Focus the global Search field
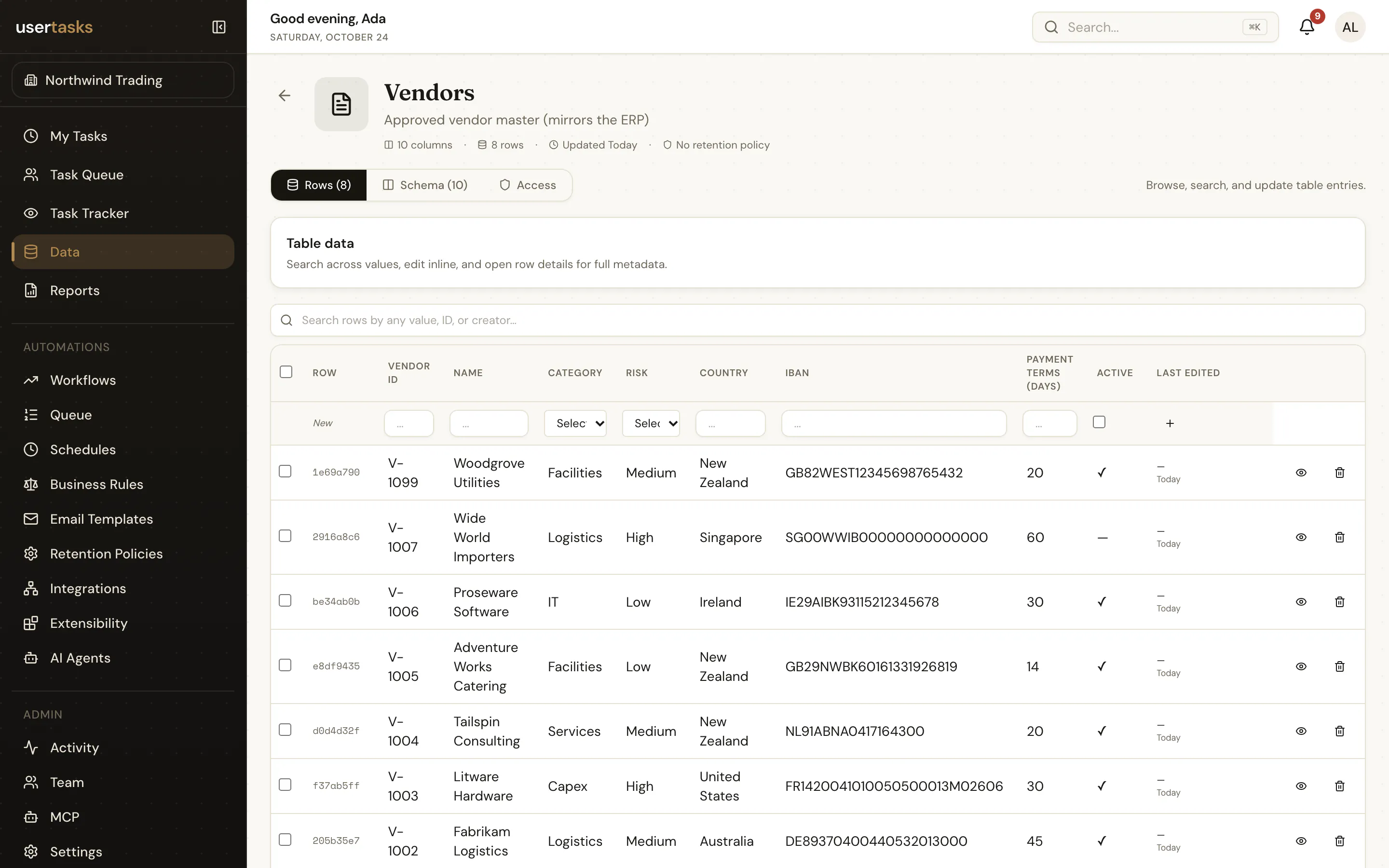Screen dimensions: 1389x868 coord(1155,27)
